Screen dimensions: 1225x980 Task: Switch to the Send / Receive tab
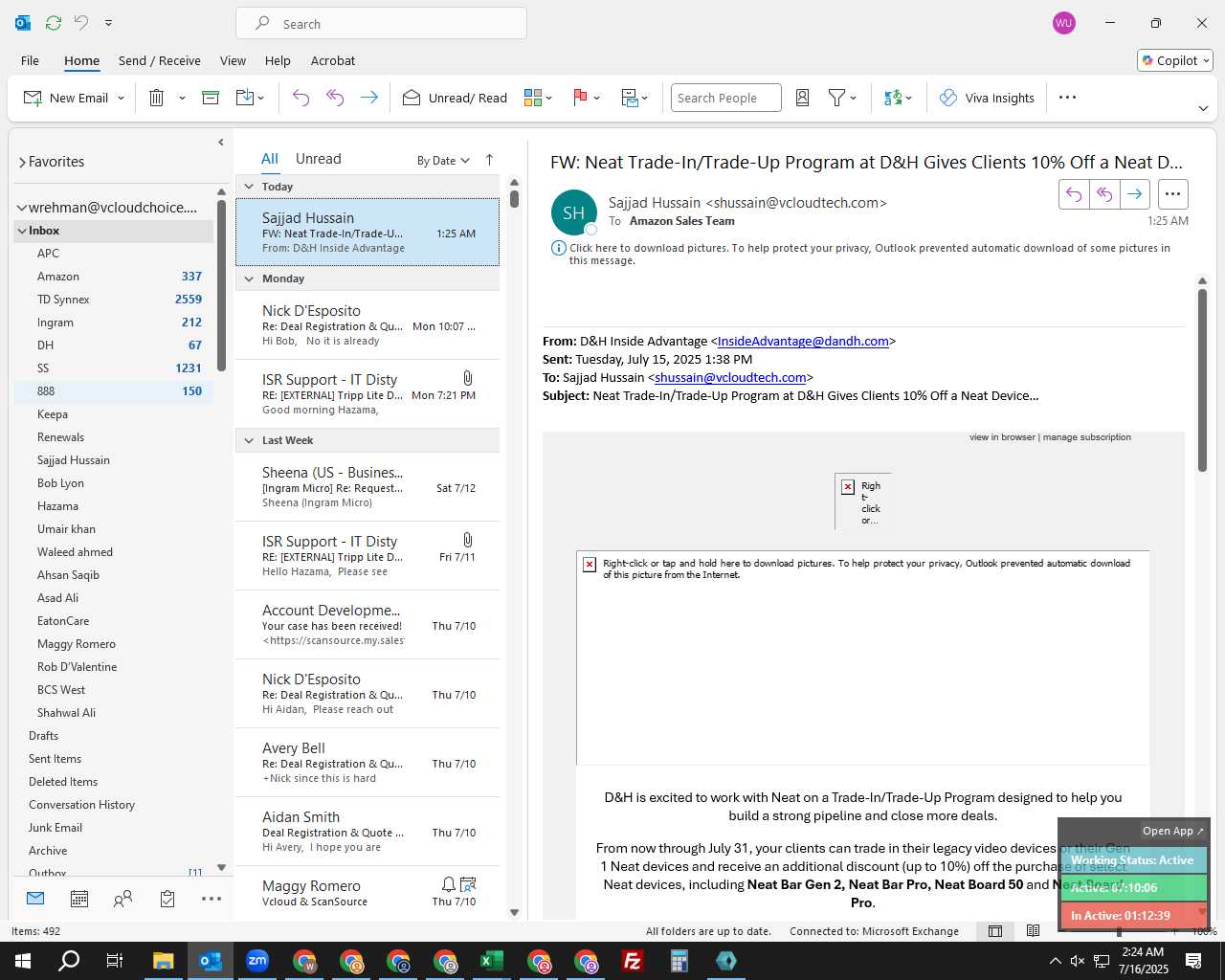[160, 60]
